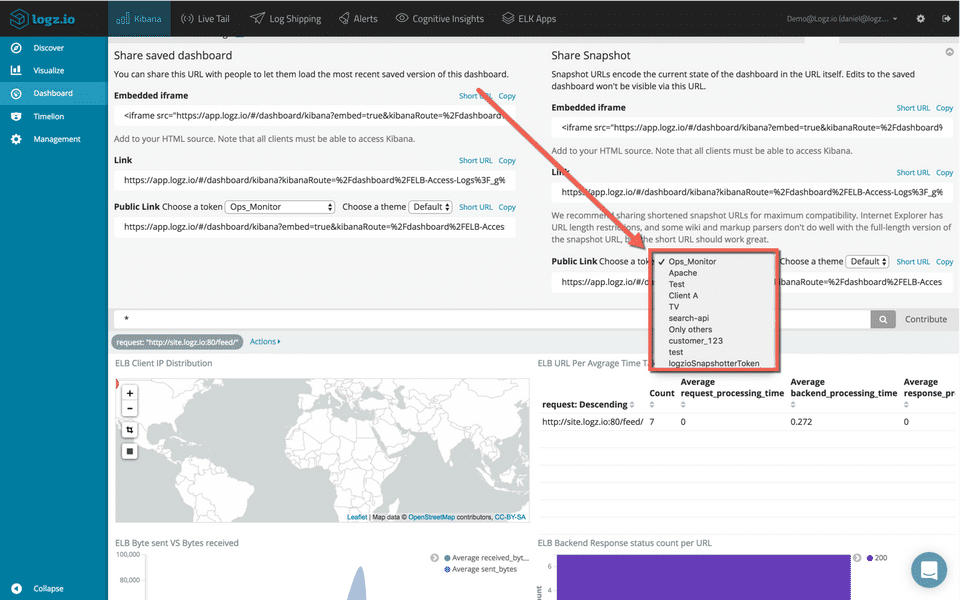This screenshot has width=960, height=600.
Task: Select Apache token from the list
Action: point(683,273)
